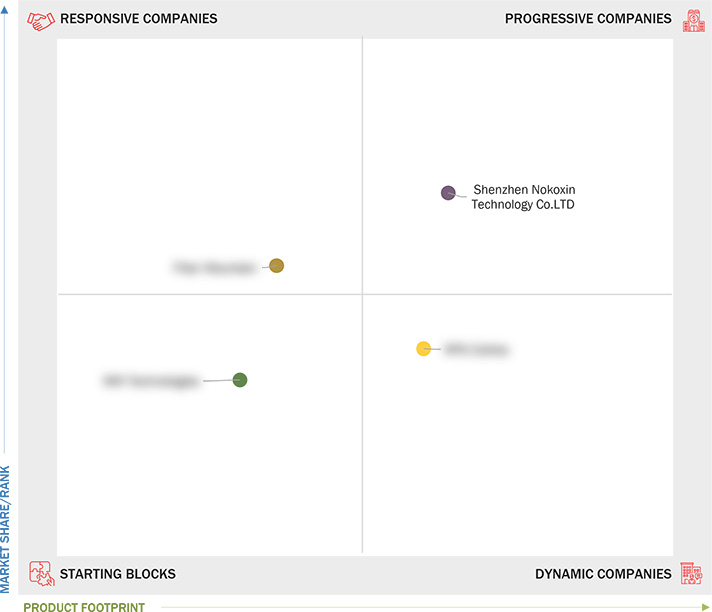This screenshot has height=612, width=712.
Task: Click the blurred label next to yellow dot
Action: (x=476, y=349)
